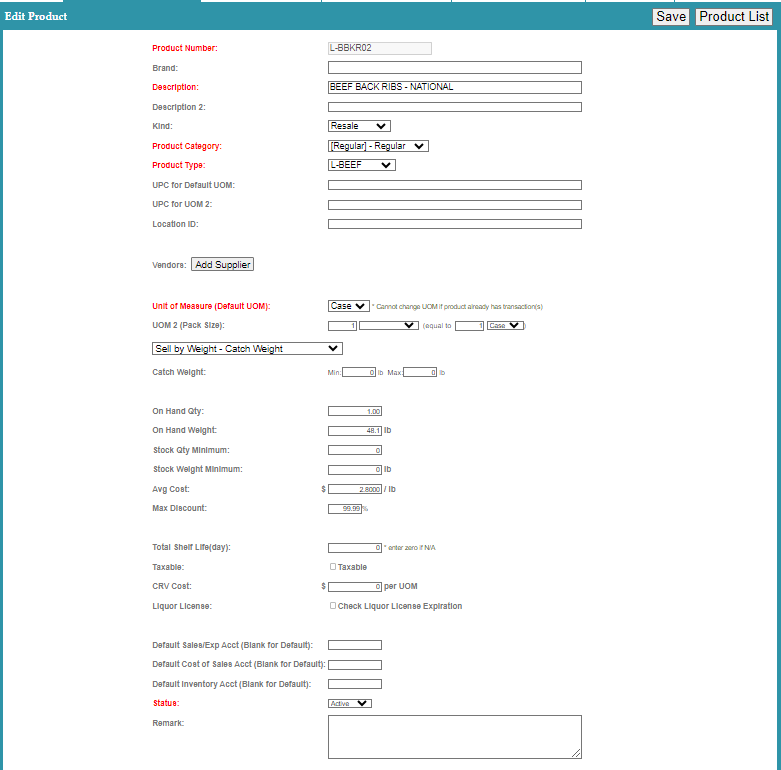Expand the Product Category dropdown
This screenshot has height=770, width=781.
tap(378, 146)
